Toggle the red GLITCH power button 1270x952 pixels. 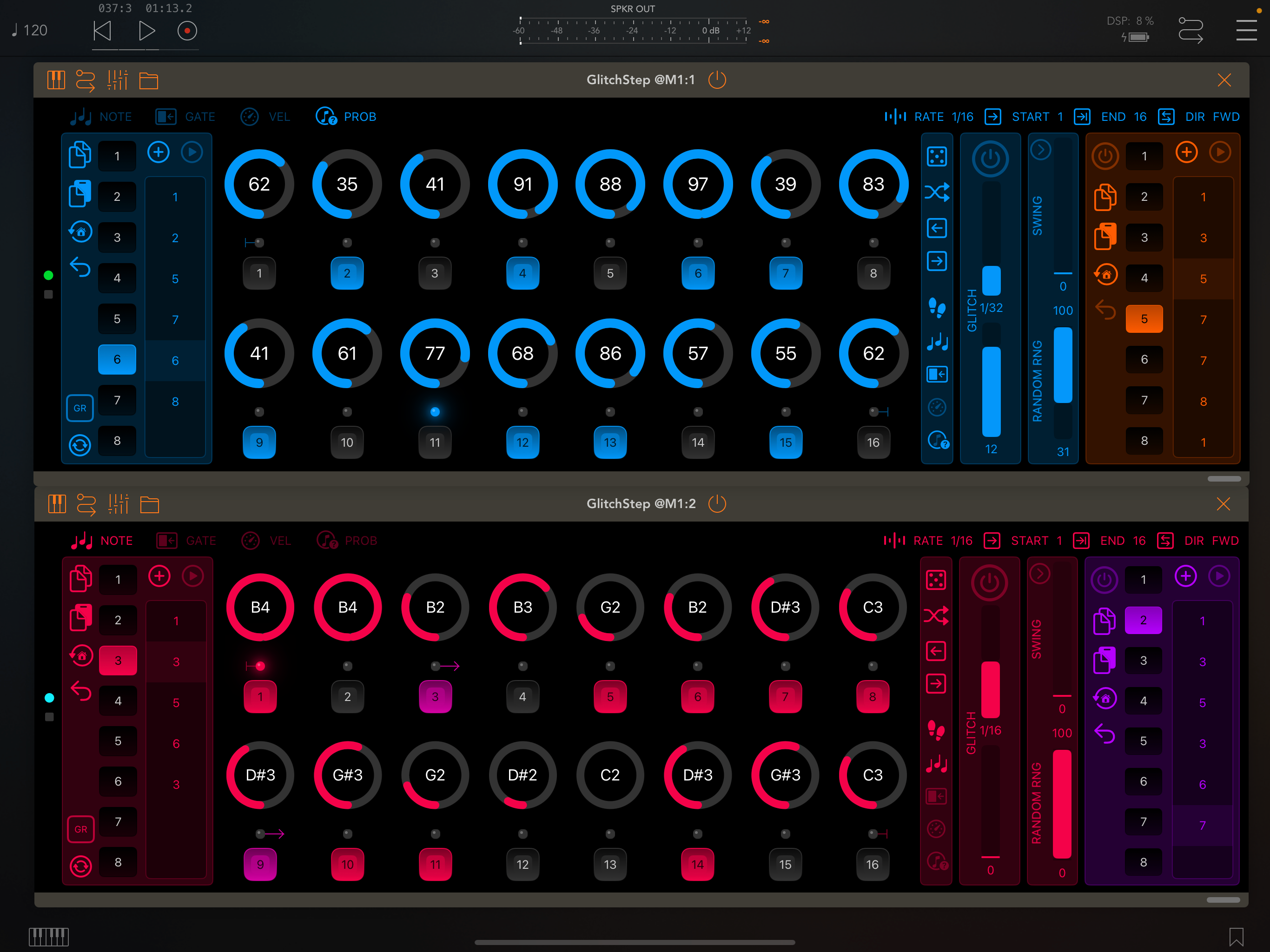click(989, 583)
